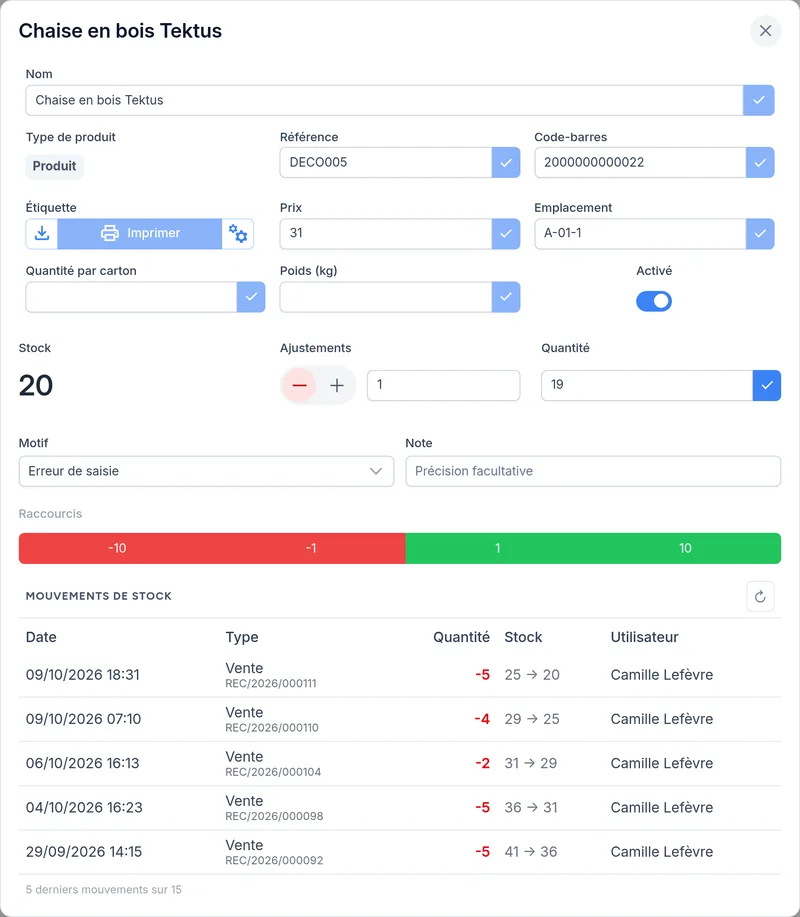The height and width of the screenshot is (917, 800).
Task: Select the REC/2026/000110 sale reference
Action: pos(272,728)
